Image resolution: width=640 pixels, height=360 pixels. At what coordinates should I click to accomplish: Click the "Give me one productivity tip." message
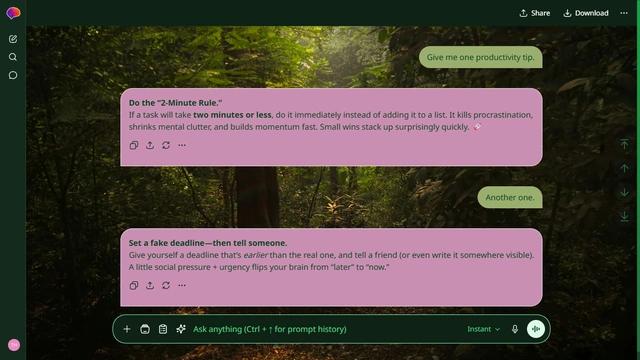coord(480,57)
